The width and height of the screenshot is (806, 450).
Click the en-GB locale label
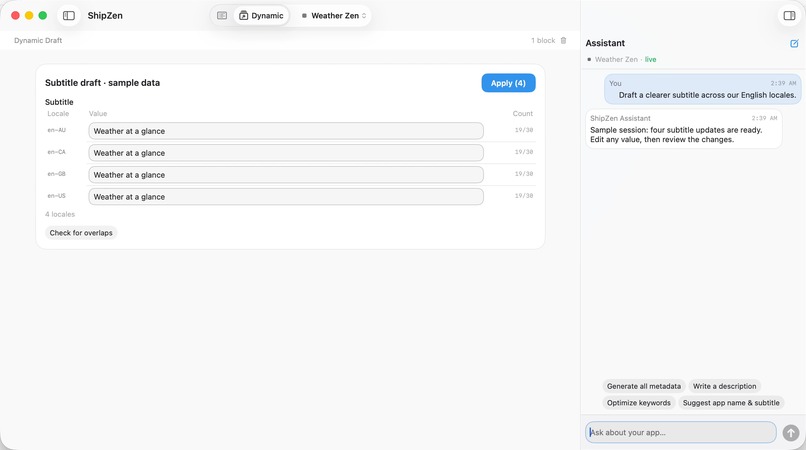coord(57,174)
